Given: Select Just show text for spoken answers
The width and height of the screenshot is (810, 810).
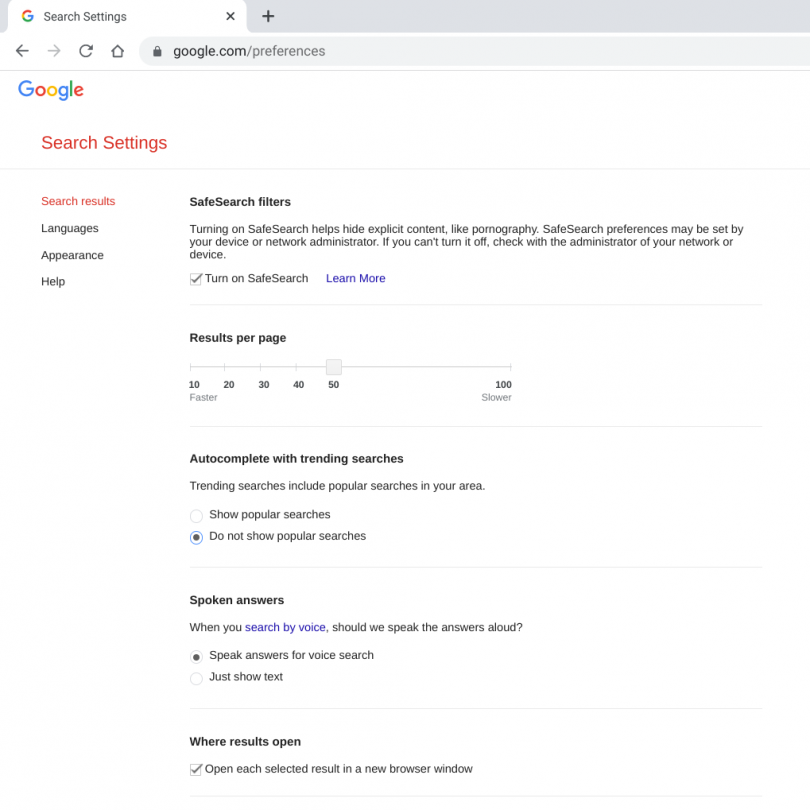Looking at the screenshot, I should coord(196,678).
